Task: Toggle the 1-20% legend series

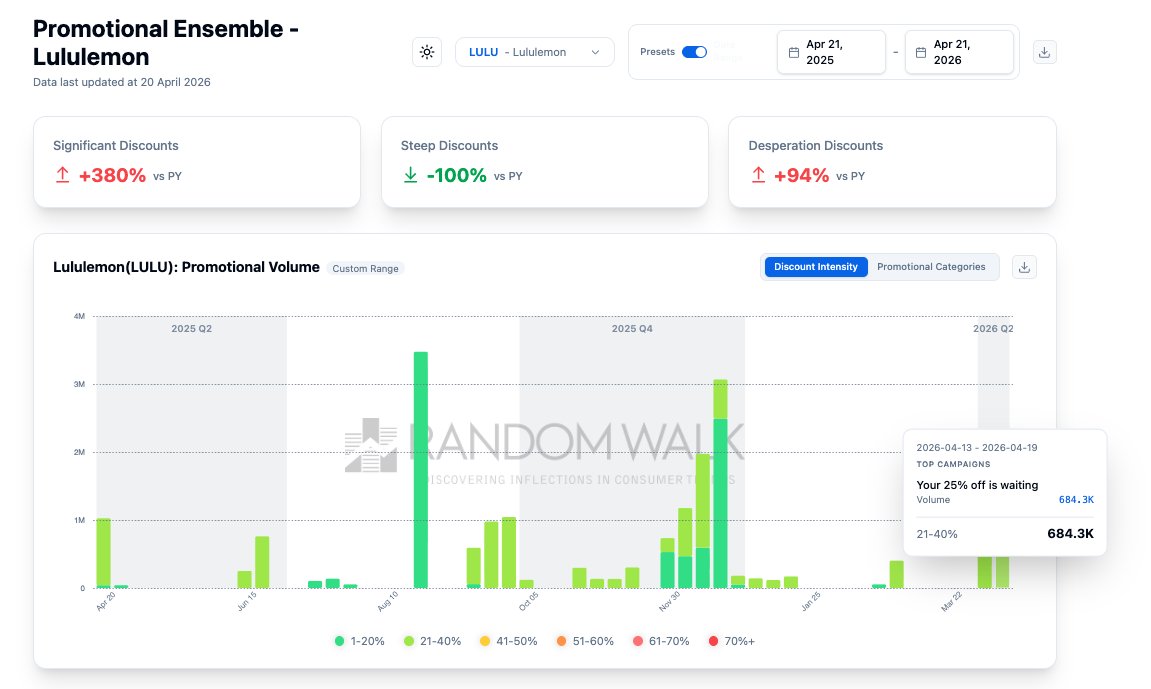Action: [360, 641]
